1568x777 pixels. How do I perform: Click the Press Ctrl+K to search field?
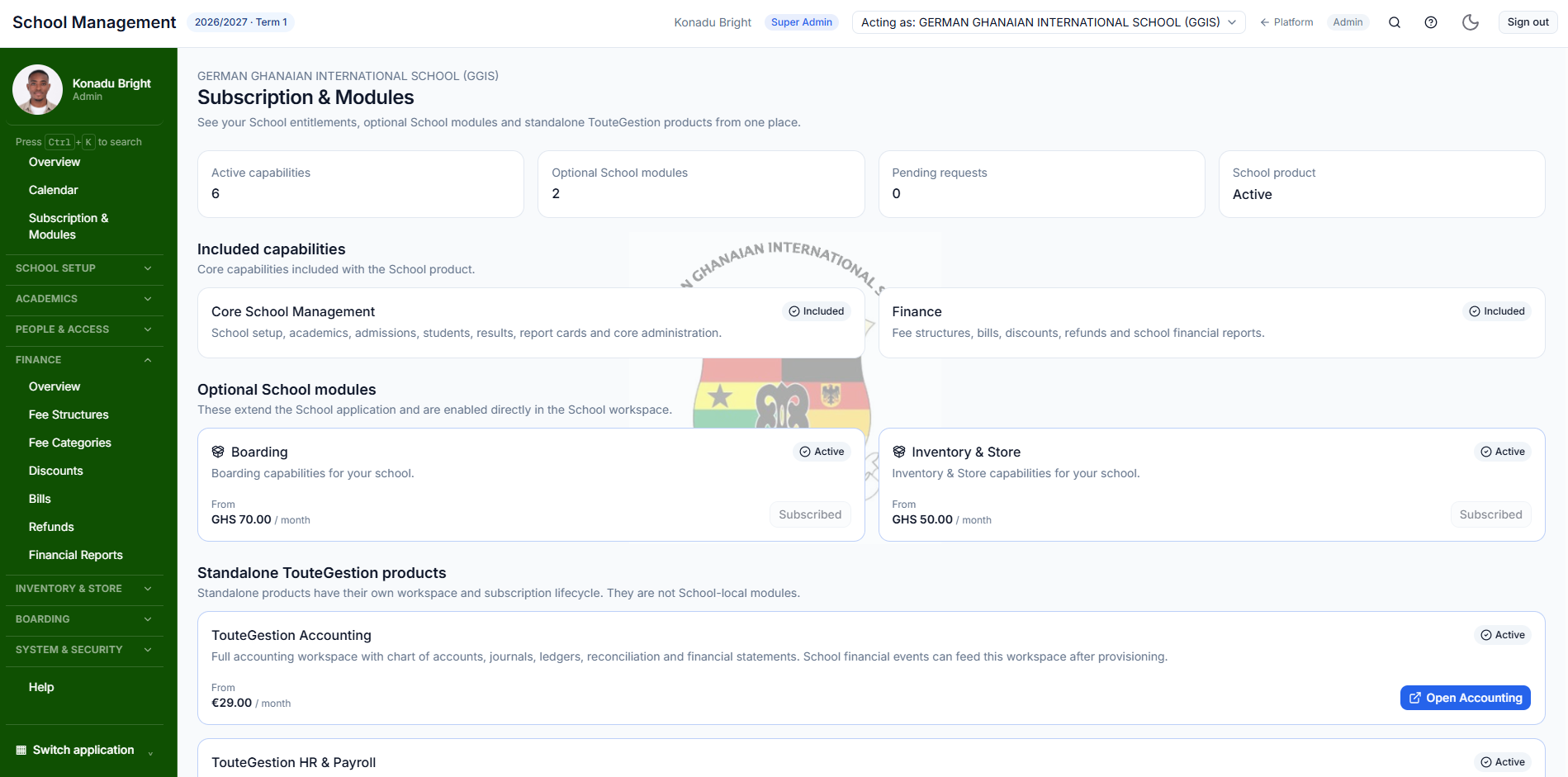click(78, 142)
